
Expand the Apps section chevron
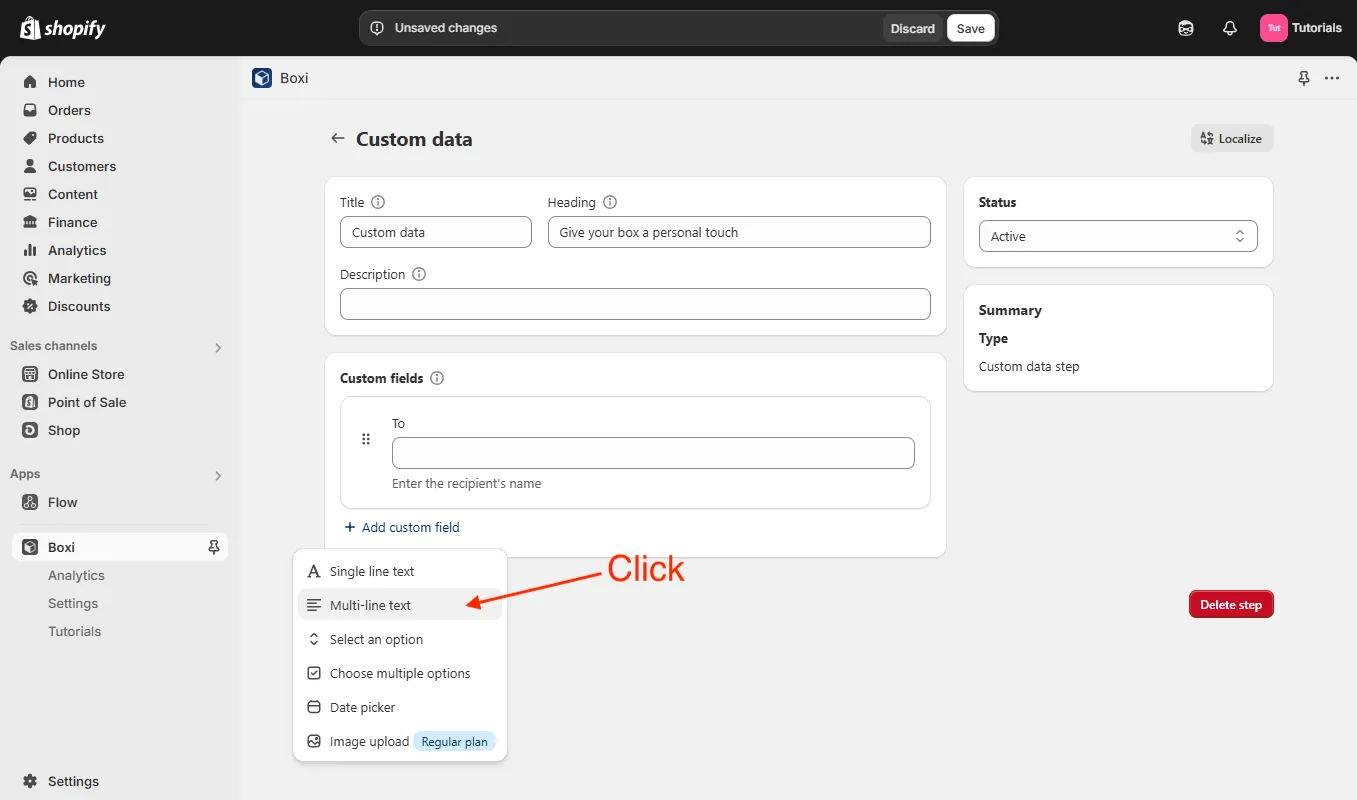(218, 475)
